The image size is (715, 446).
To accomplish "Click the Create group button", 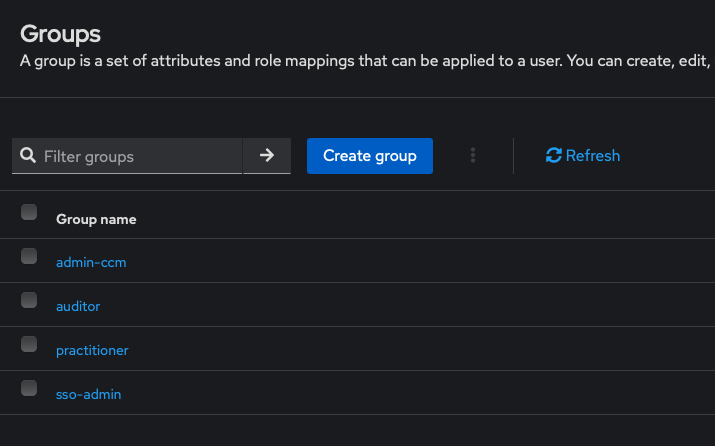I will (x=369, y=156).
